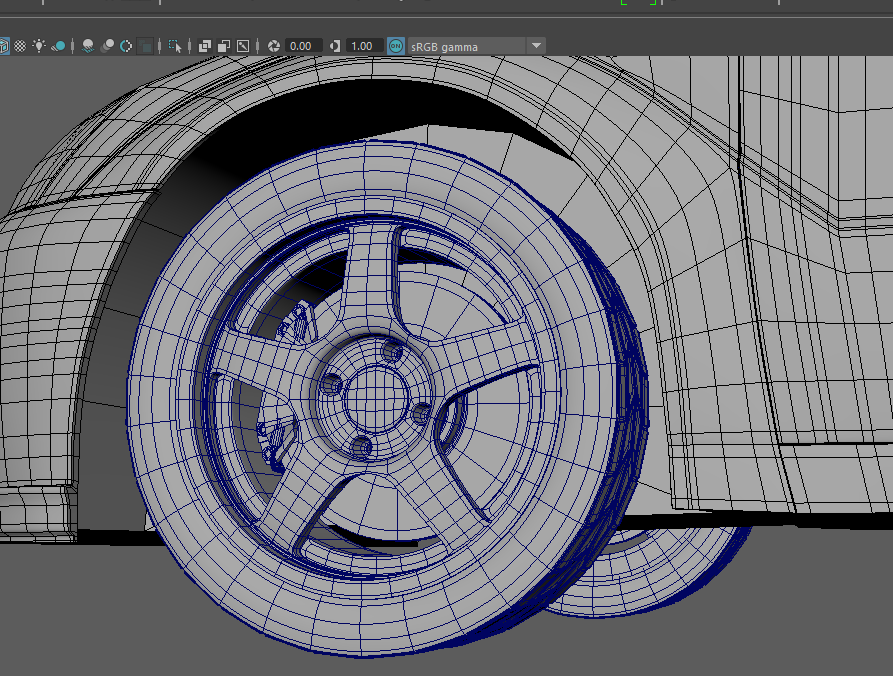Toggle X-Ray Active Components icon
The width and height of the screenshot is (893, 676).
(224, 46)
